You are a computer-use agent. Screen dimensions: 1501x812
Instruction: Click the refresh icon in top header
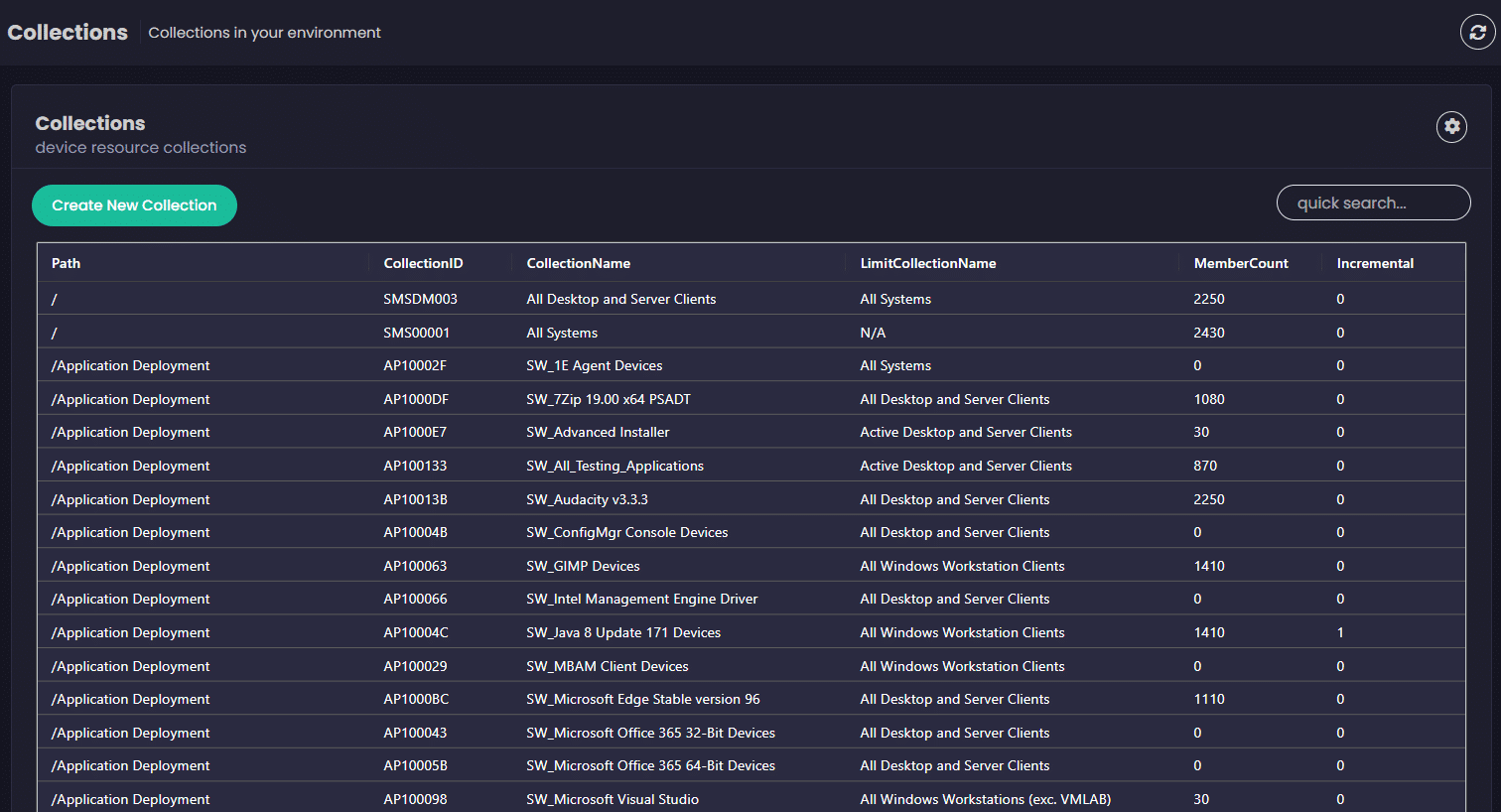(x=1477, y=32)
